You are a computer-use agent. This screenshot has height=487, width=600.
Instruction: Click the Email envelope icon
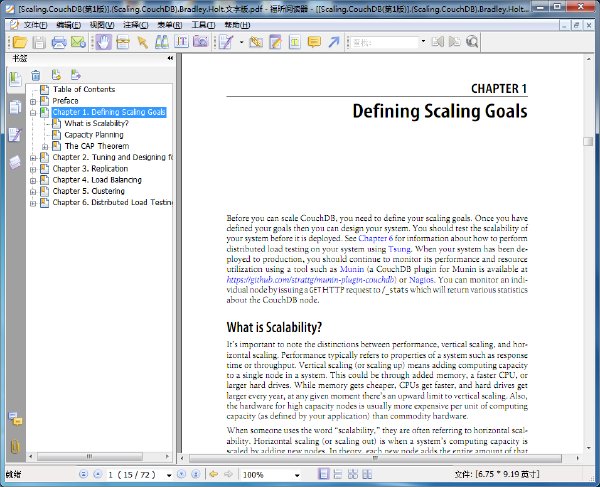[x=78, y=42]
